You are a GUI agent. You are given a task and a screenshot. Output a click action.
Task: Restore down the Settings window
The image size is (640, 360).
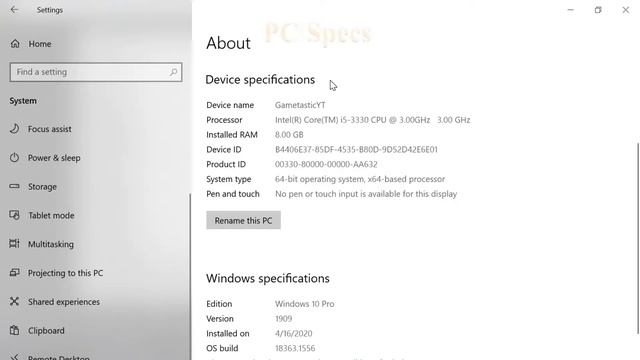[x=598, y=10]
